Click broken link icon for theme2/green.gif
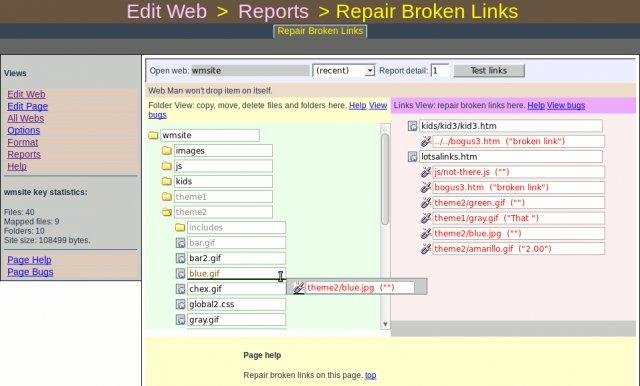The image size is (640, 386). (426, 203)
